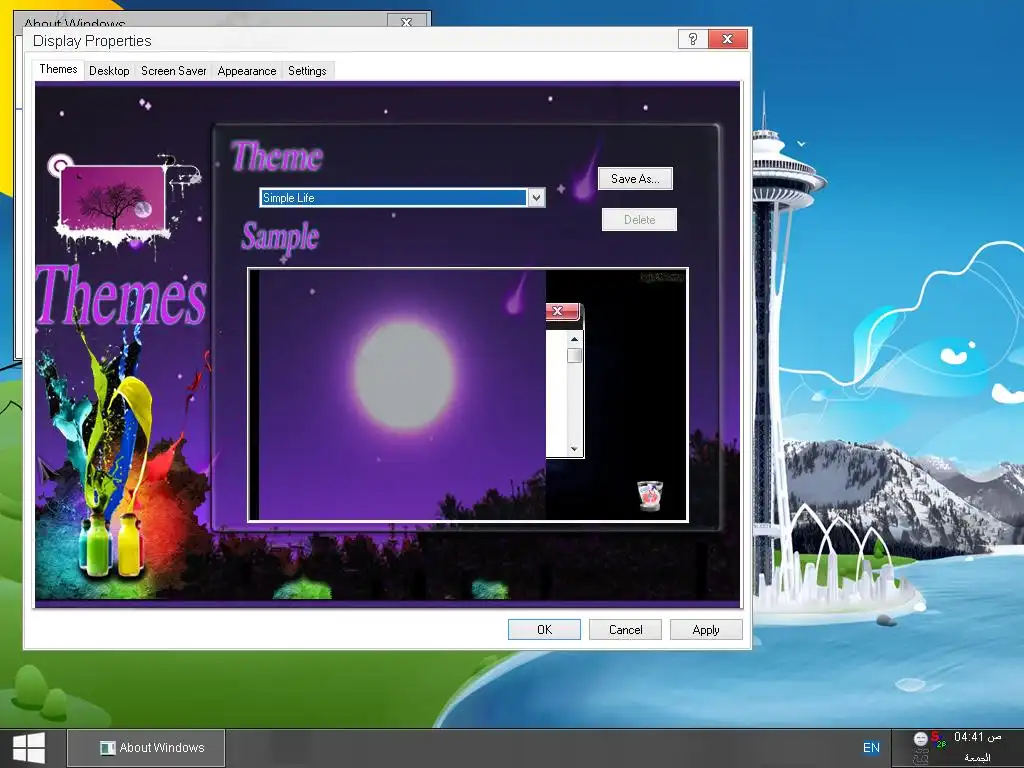Switch the EN language indicator
Viewport: 1024px width, 768px height.
pyautogui.click(x=871, y=748)
